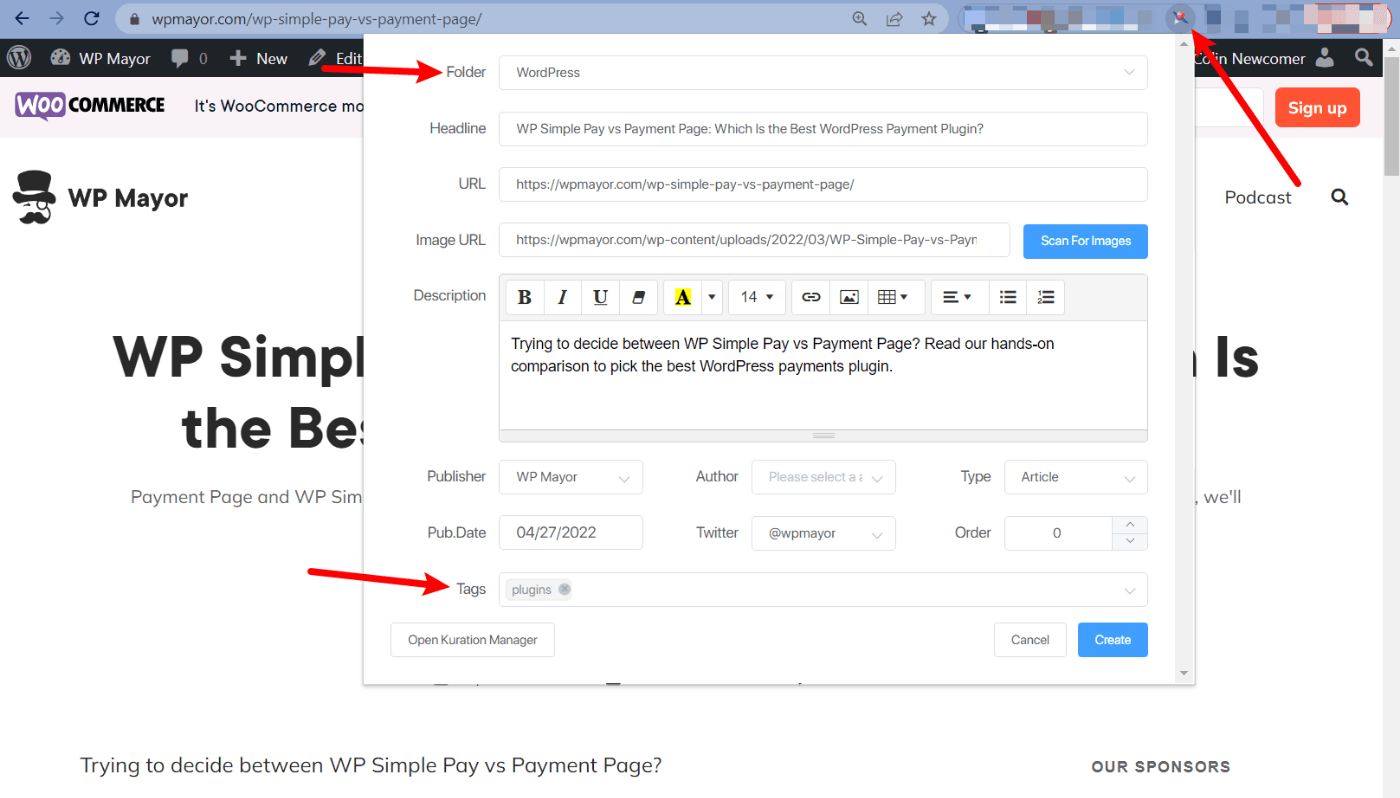Image resolution: width=1400 pixels, height=798 pixels.
Task: Apply italic formatting to description
Action: point(562,297)
